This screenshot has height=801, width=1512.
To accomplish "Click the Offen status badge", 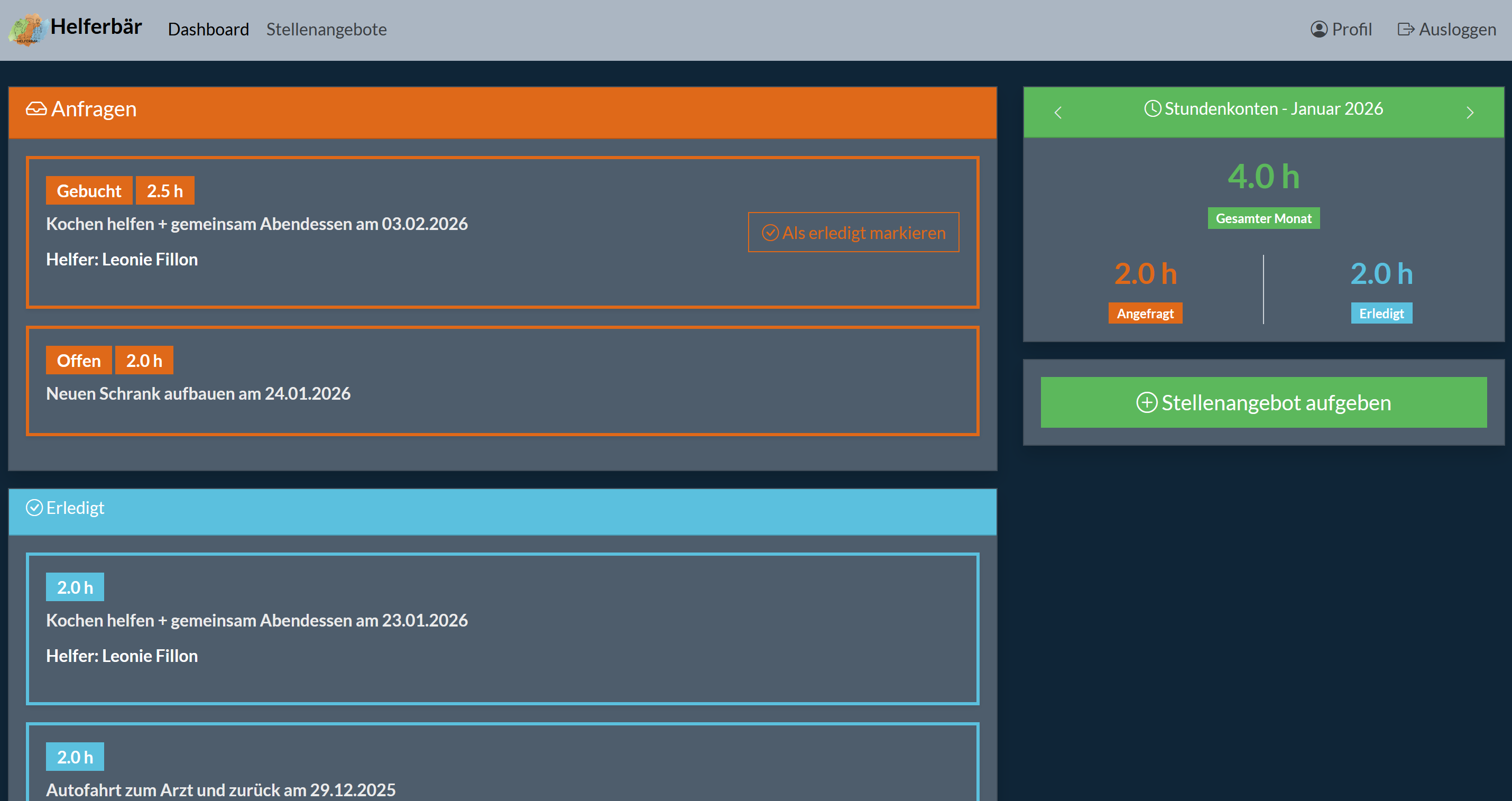I will (79, 360).
